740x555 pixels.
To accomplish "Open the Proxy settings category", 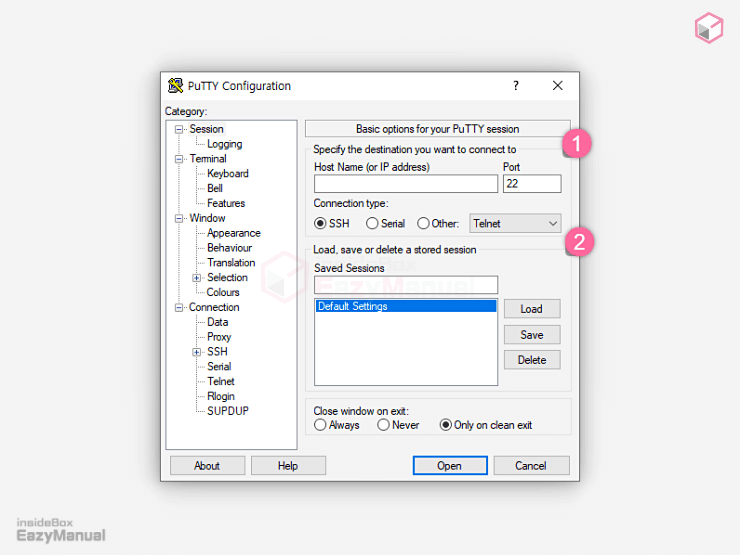I will pyautogui.click(x=219, y=337).
